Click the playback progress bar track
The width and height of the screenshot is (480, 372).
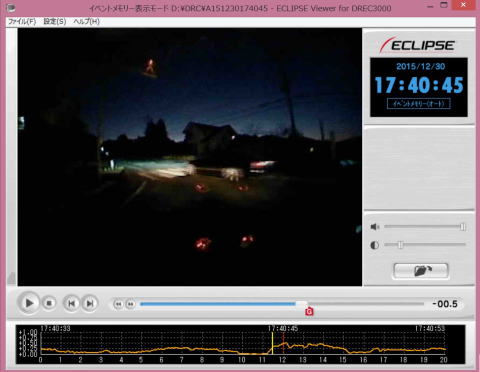[x=282, y=304]
